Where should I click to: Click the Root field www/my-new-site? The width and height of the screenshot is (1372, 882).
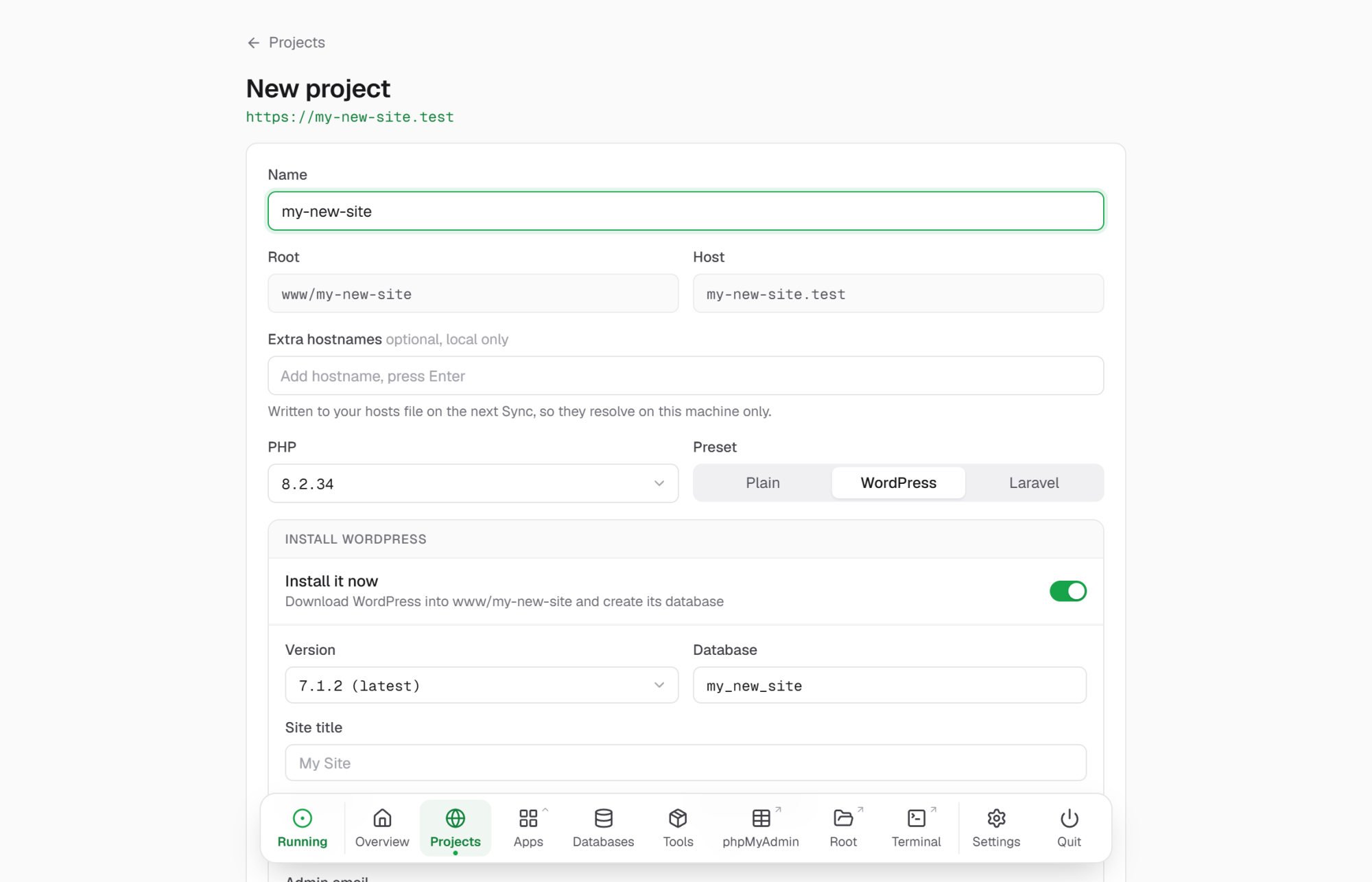point(473,294)
